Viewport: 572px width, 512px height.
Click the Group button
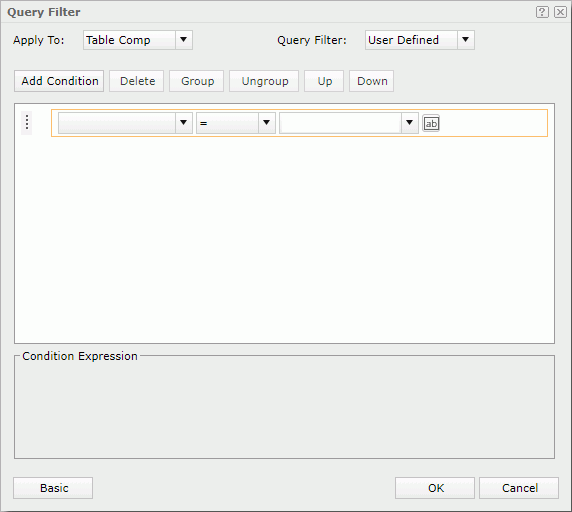point(197,81)
